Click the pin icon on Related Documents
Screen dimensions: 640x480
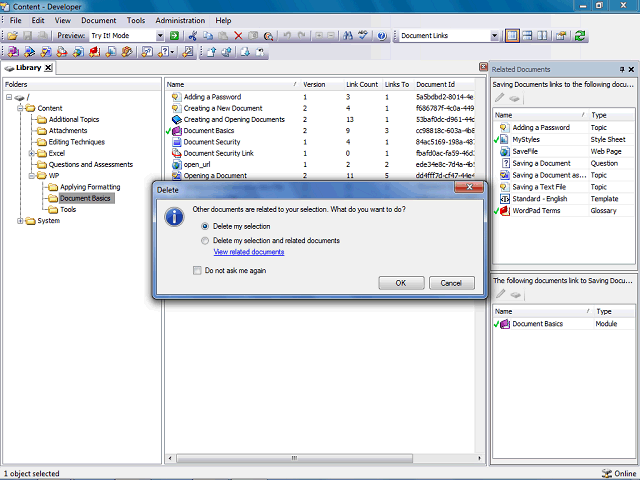(x=622, y=69)
